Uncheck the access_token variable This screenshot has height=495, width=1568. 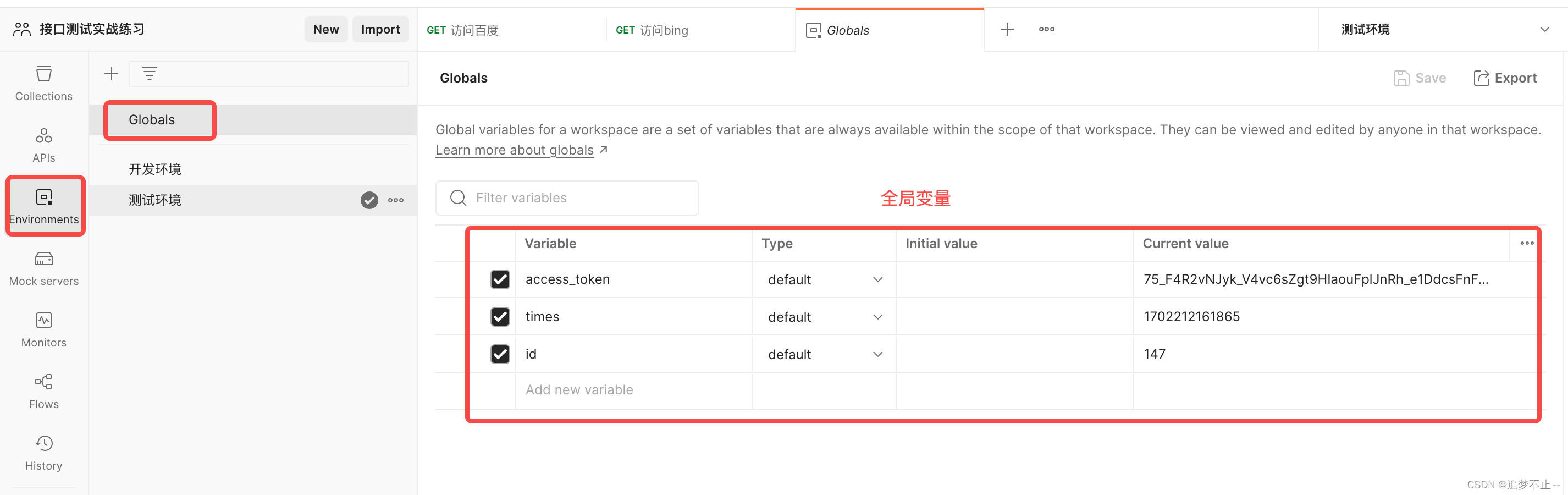(x=500, y=279)
